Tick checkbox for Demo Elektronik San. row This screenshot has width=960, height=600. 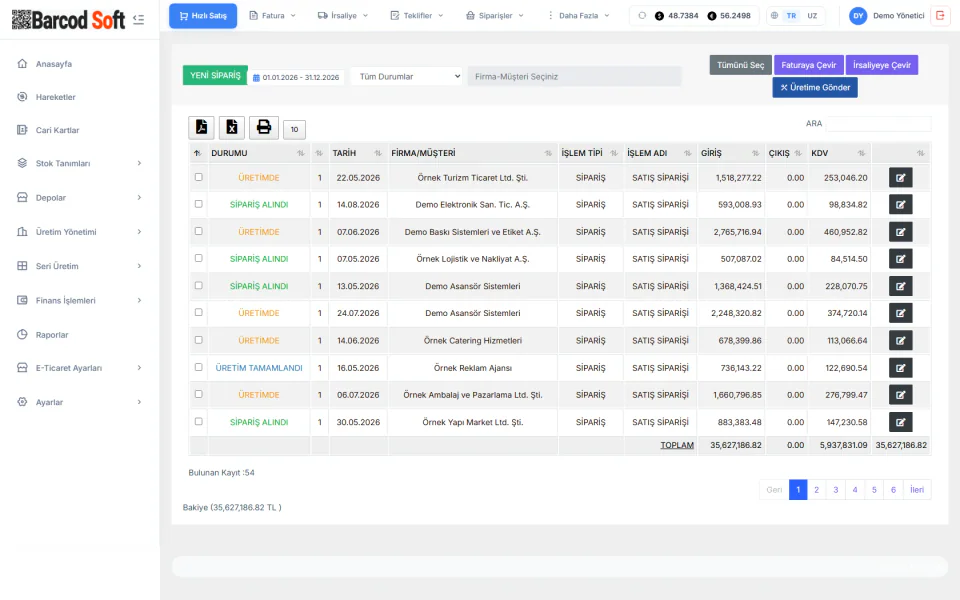point(198,204)
